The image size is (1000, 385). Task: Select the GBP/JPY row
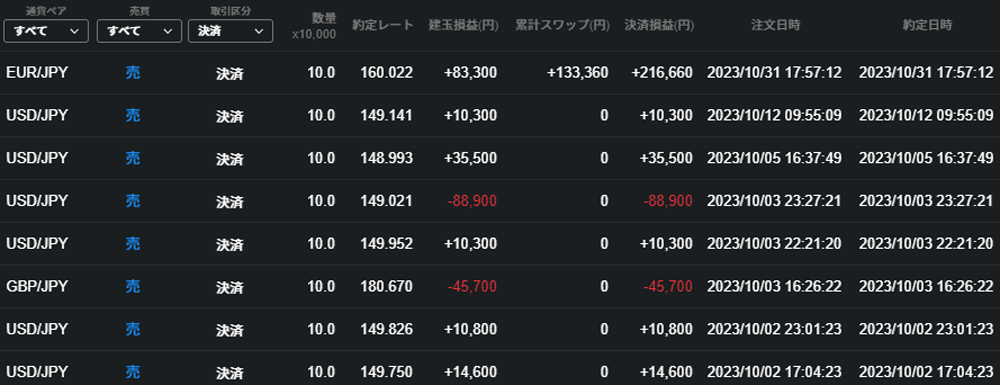click(500, 286)
